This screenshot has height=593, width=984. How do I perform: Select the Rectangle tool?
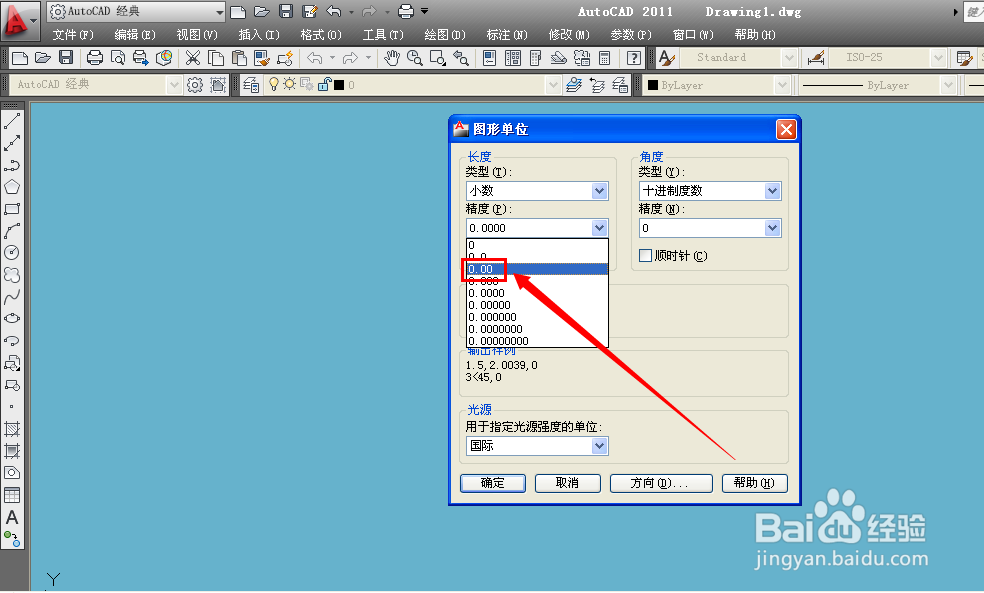click(x=12, y=209)
